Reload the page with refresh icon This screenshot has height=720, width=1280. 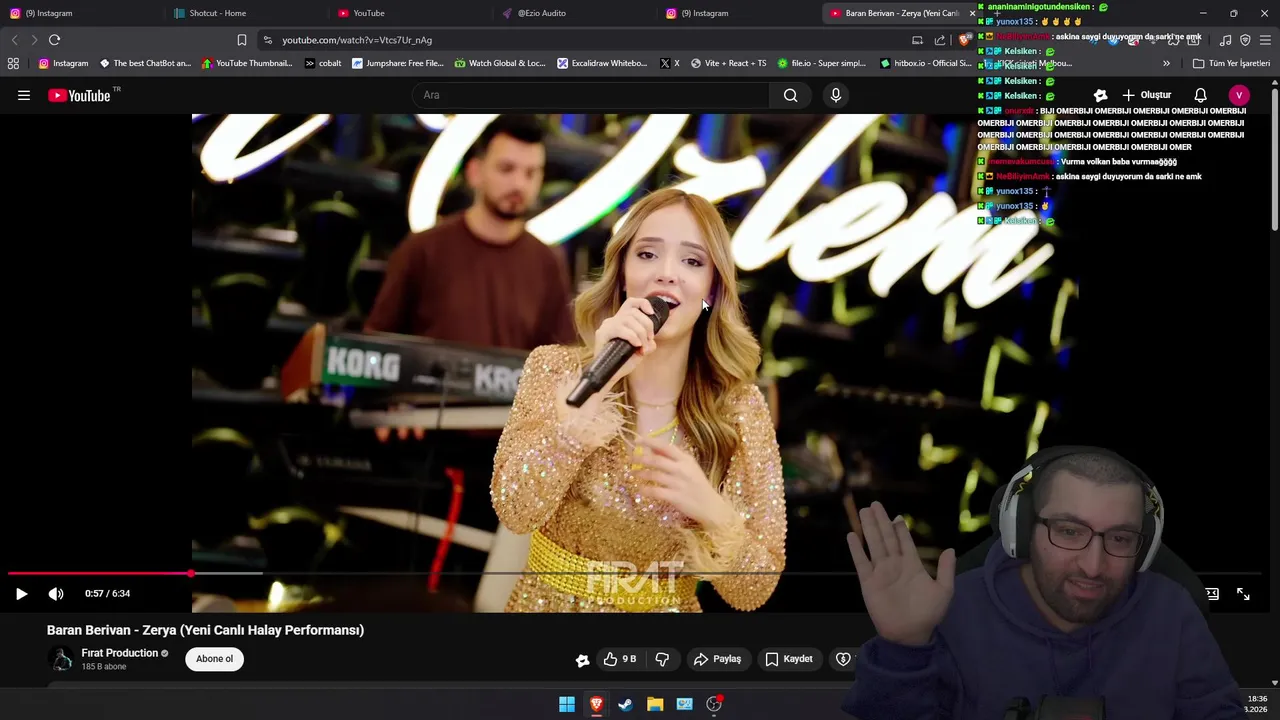tap(54, 40)
